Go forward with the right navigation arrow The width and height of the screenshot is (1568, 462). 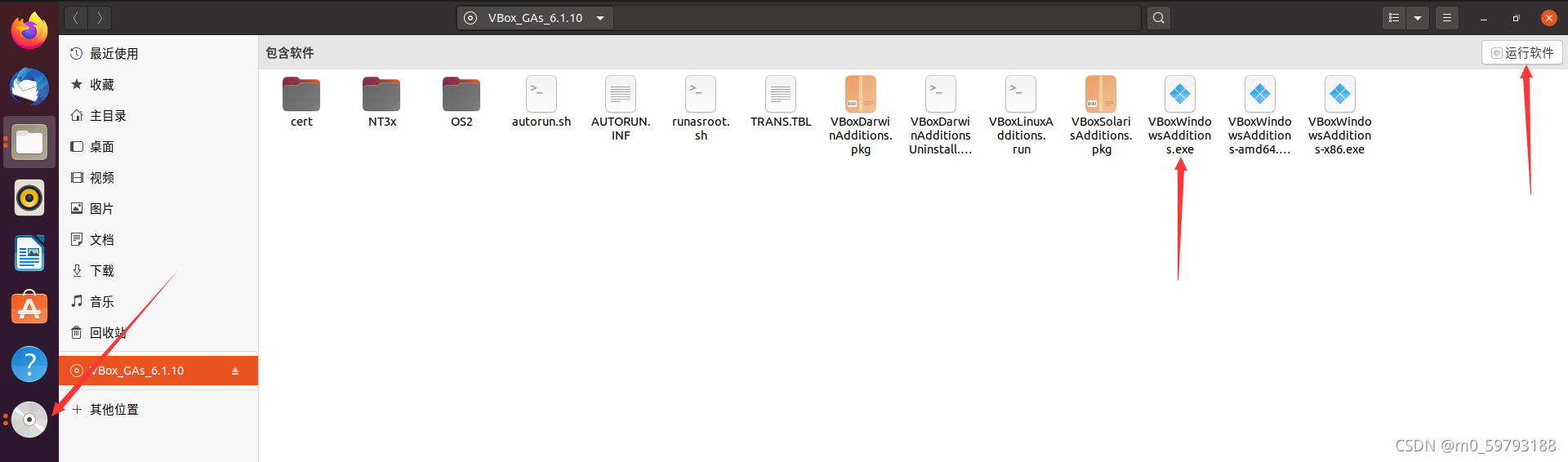coord(100,17)
